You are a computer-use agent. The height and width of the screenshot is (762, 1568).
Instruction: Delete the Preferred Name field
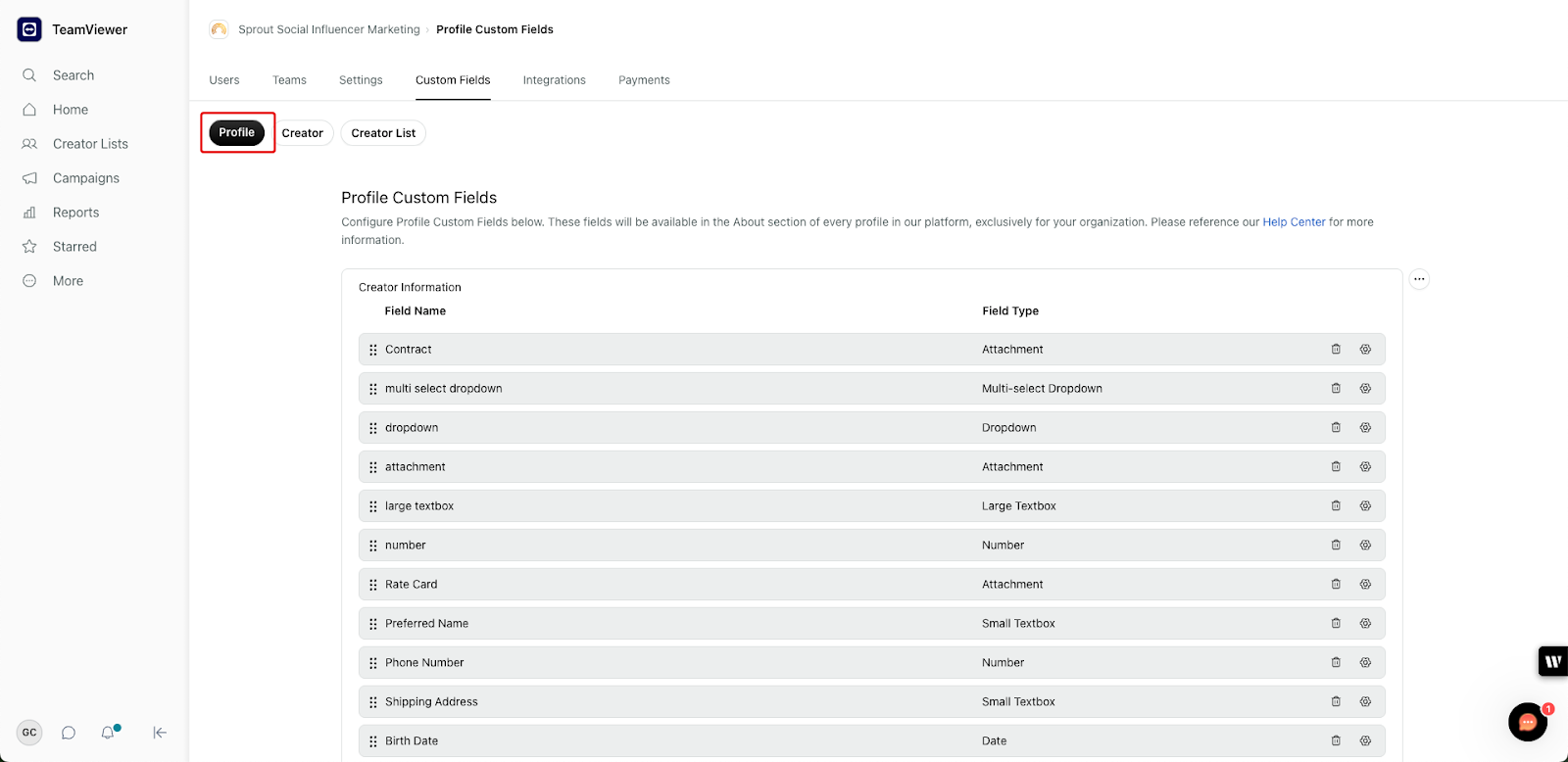[x=1336, y=624]
